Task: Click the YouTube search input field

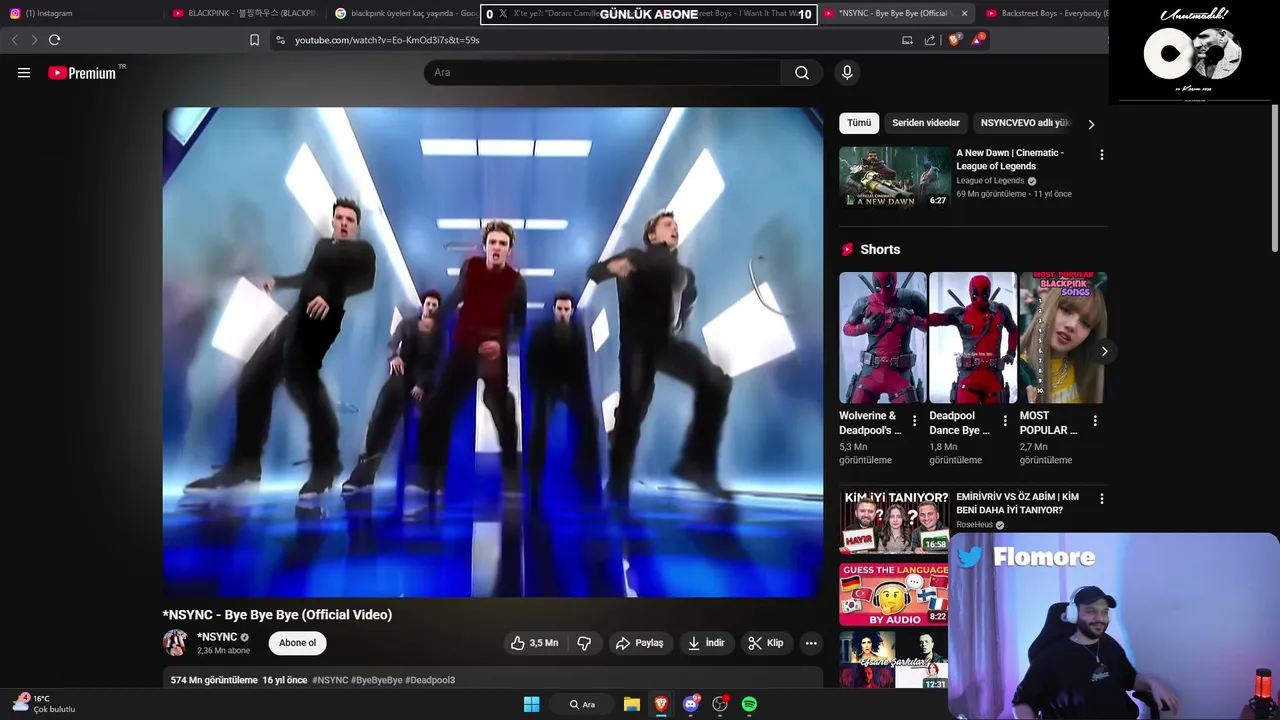Action: [603, 72]
